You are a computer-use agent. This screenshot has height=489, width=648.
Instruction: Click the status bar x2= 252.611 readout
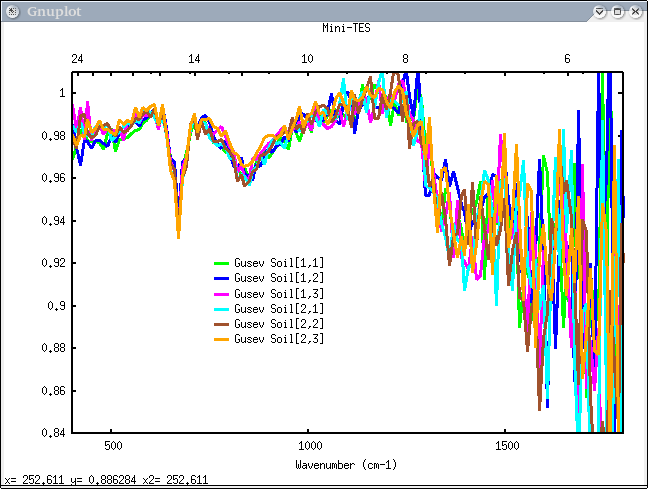pyautogui.click(x=175, y=480)
